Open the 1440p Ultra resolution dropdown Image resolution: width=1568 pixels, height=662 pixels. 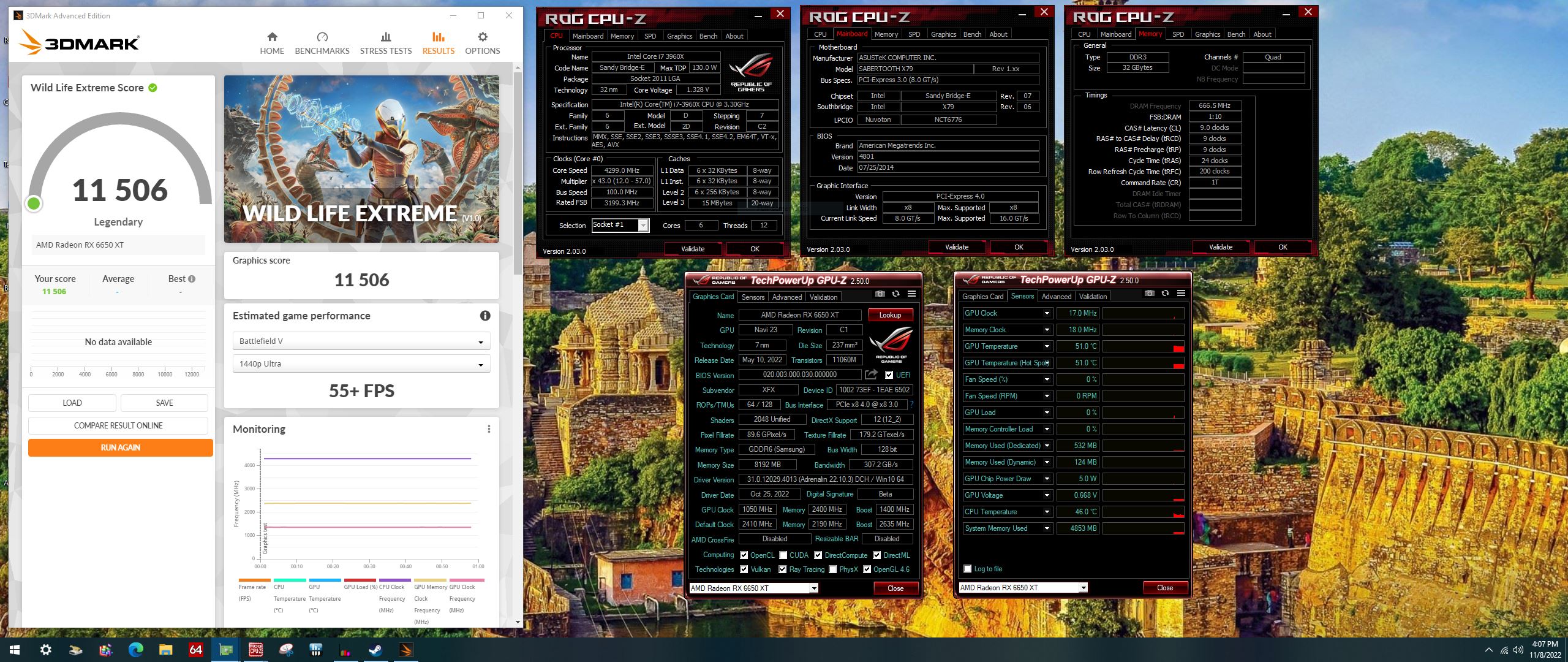point(361,363)
